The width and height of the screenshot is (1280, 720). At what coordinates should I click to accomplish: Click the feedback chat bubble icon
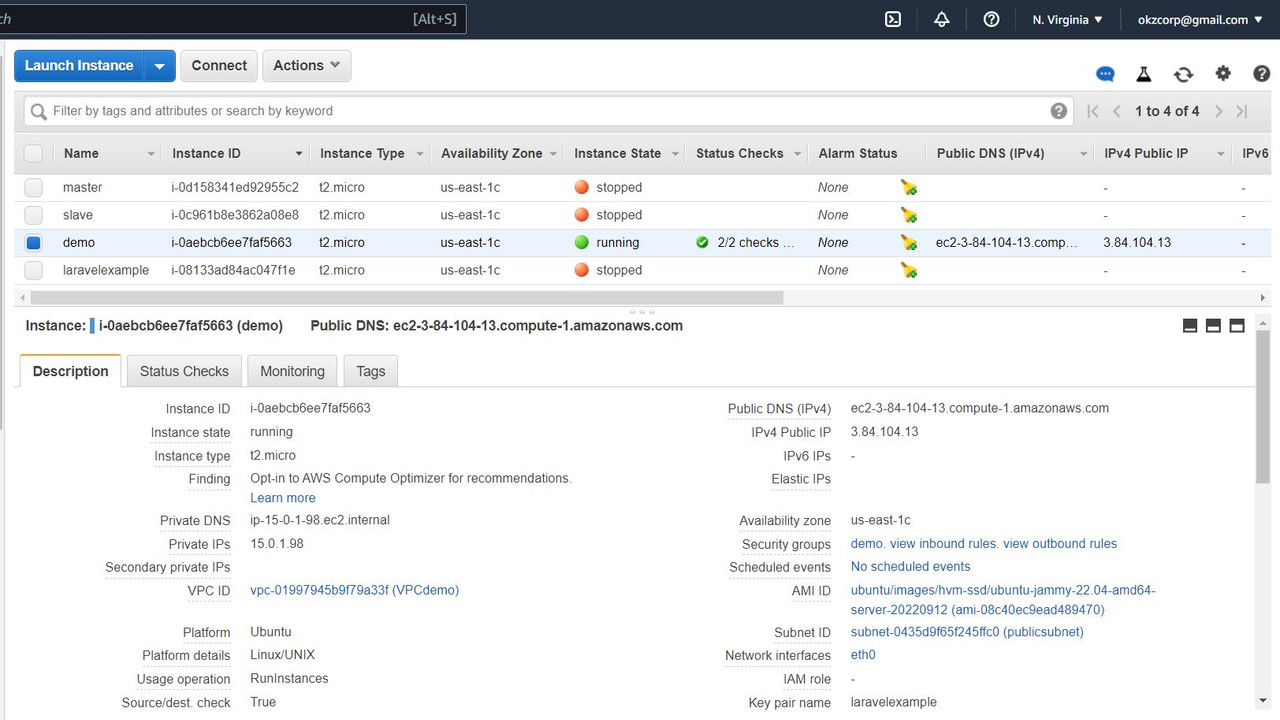pos(1104,73)
